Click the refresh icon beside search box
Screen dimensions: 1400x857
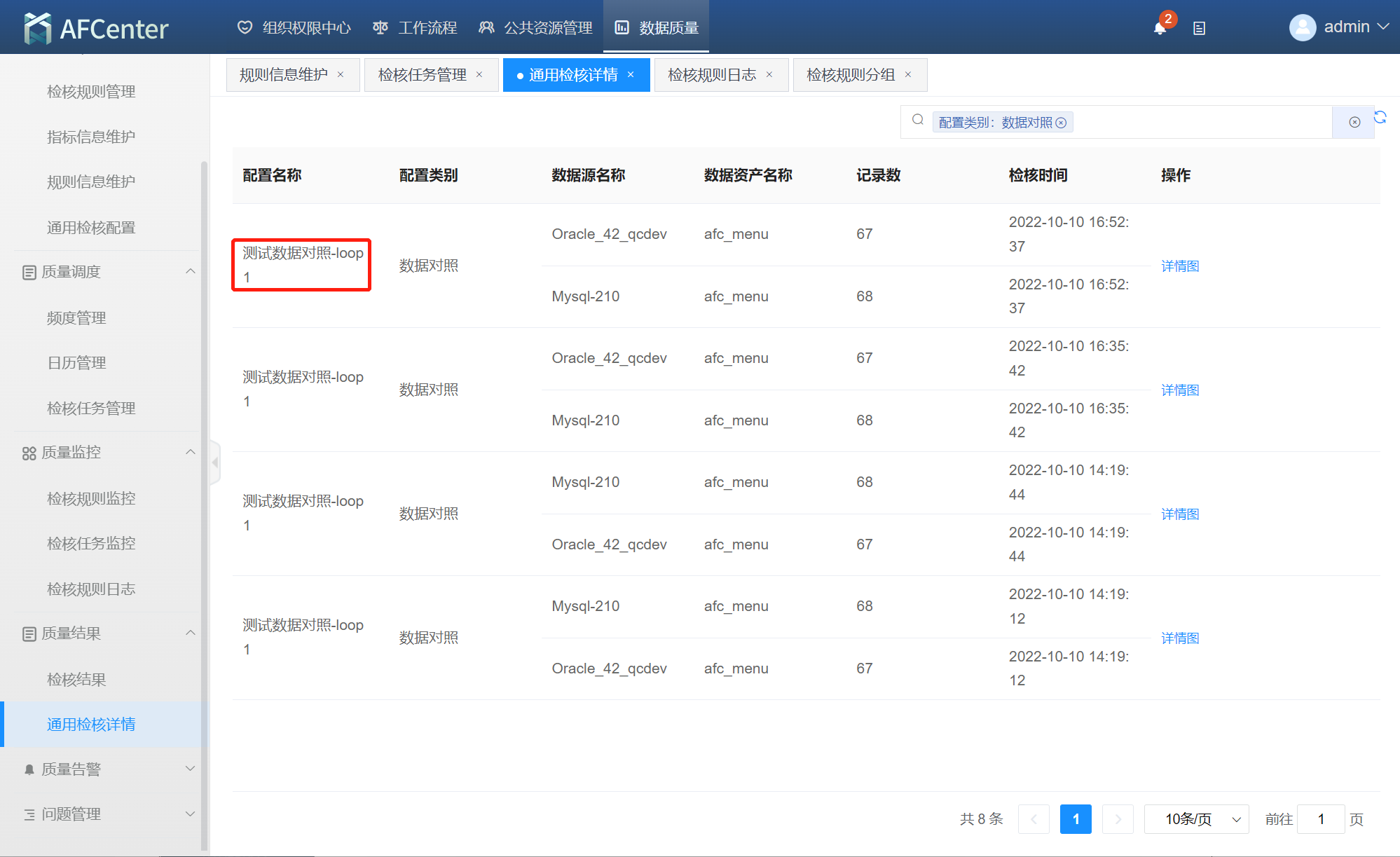(1380, 117)
